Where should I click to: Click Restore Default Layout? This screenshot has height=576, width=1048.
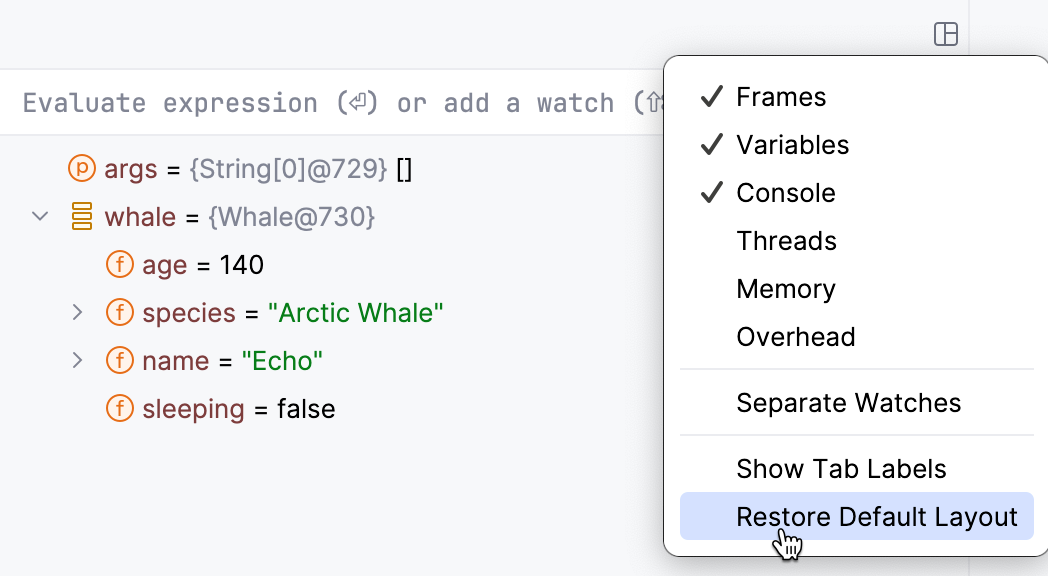point(877,516)
